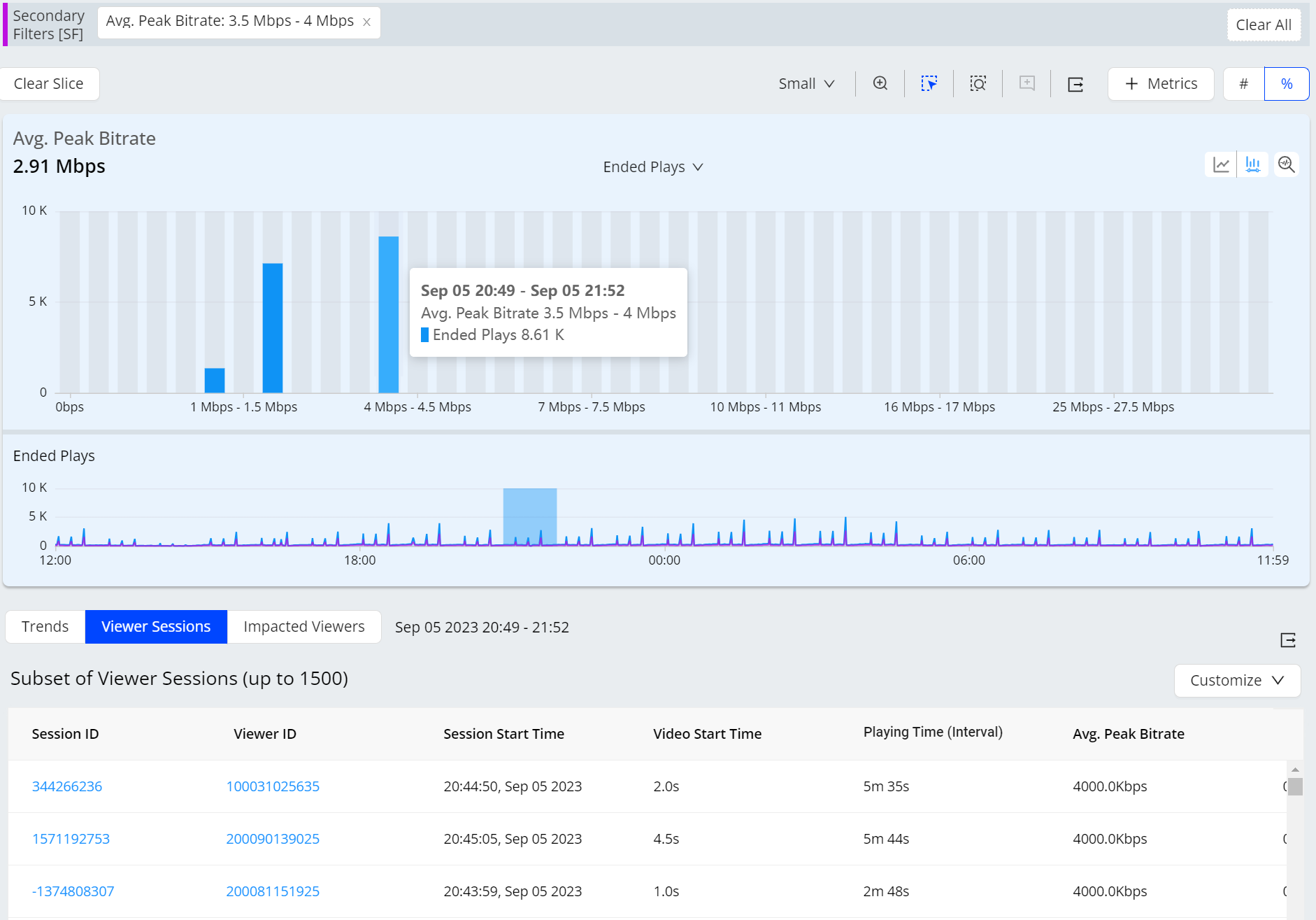
Task: Expand the Ended Plays metric dropdown
Action: coord(652,167)
